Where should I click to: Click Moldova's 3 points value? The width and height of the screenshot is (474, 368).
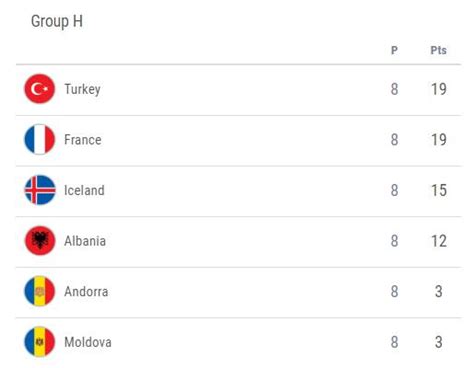tap(439, 342)
